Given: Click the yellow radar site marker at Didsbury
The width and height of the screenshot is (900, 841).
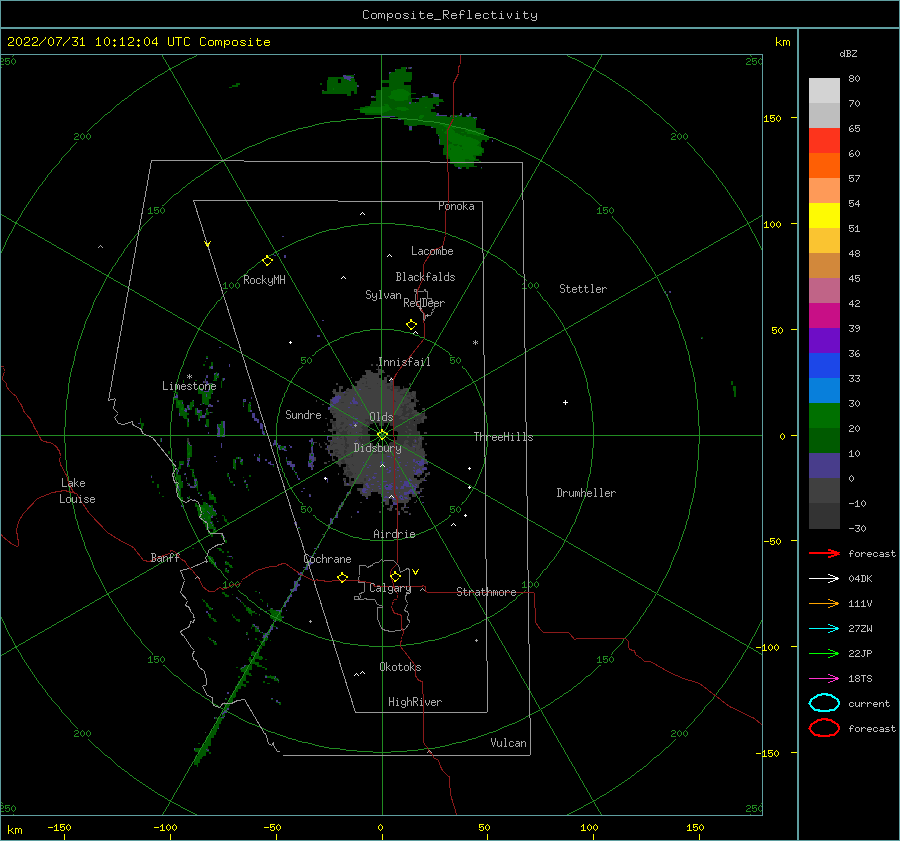Looking at the screenshot, I should click(382, 435).
